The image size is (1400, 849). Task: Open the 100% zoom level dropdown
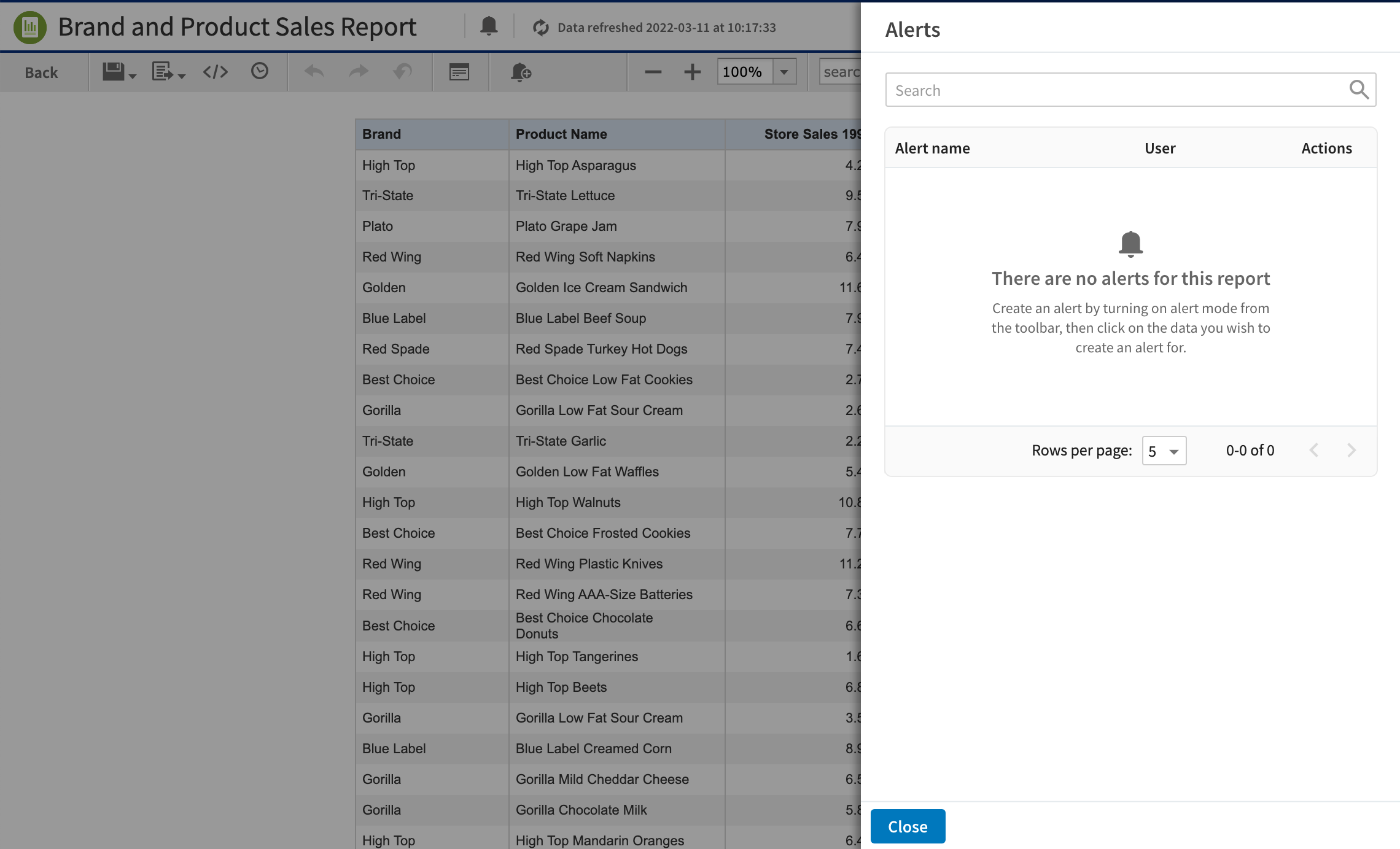pyautogui.click(x=784, y=72)
